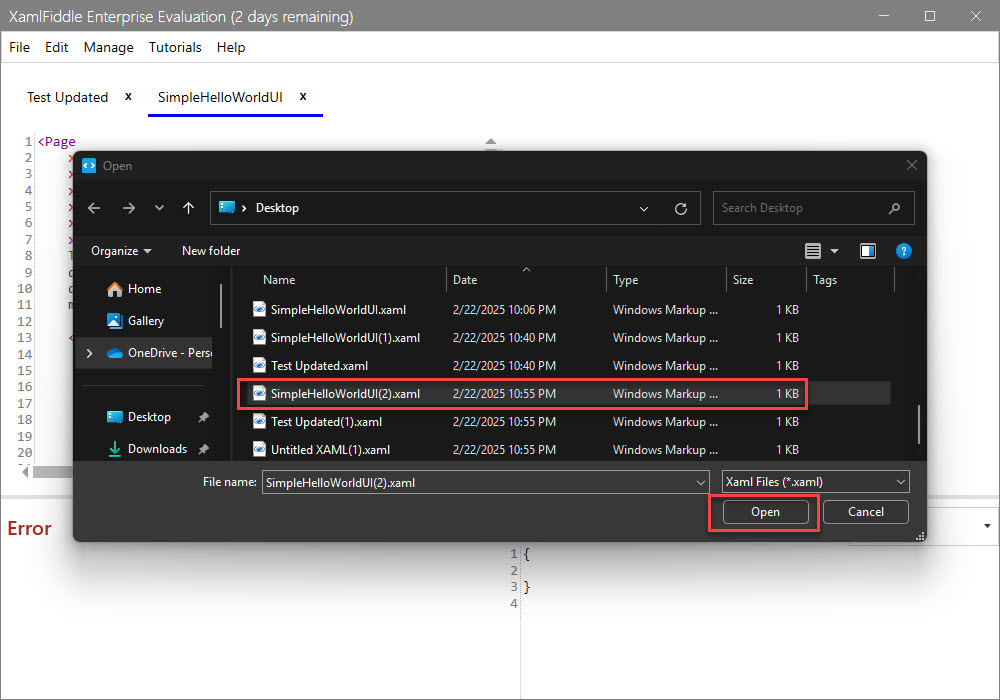Open the Tutorials menu in XamlFiddle
This screenshot has height=700, width=1000.
175,47
